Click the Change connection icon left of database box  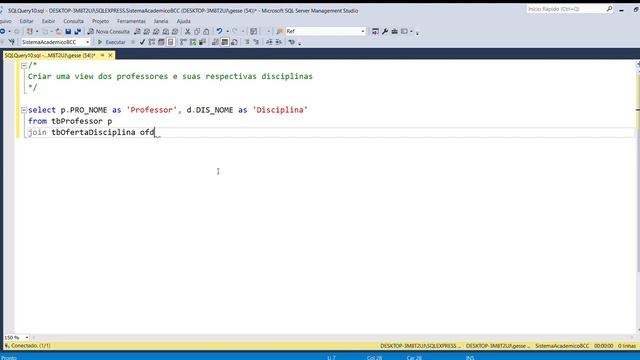point(12,42)
